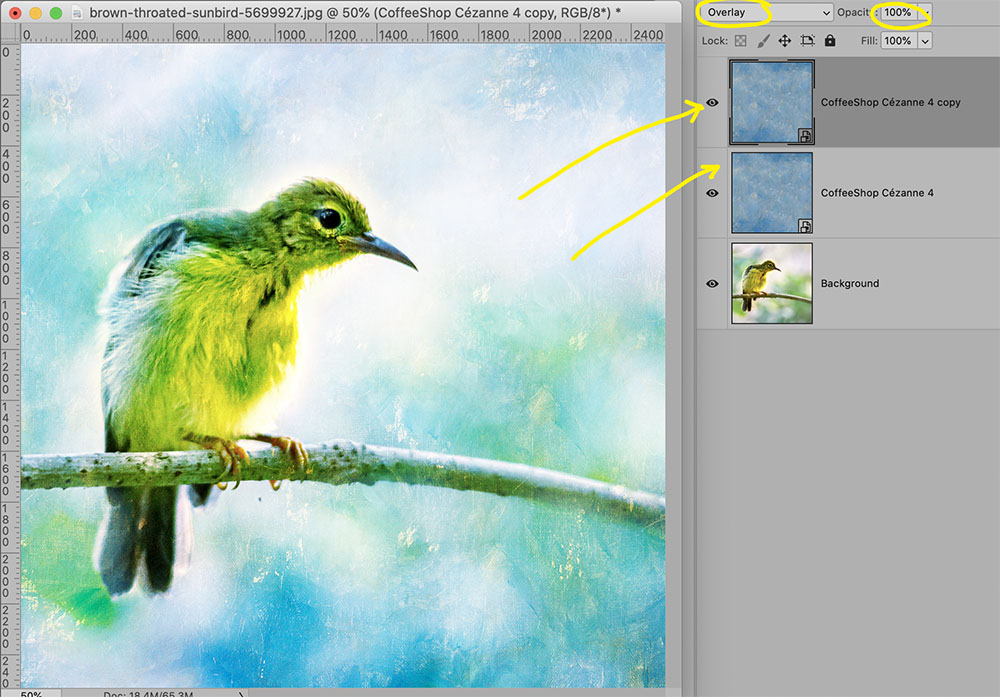
Task: Toggle lock image pixels brush icon
Action: [x=763, y=41]
